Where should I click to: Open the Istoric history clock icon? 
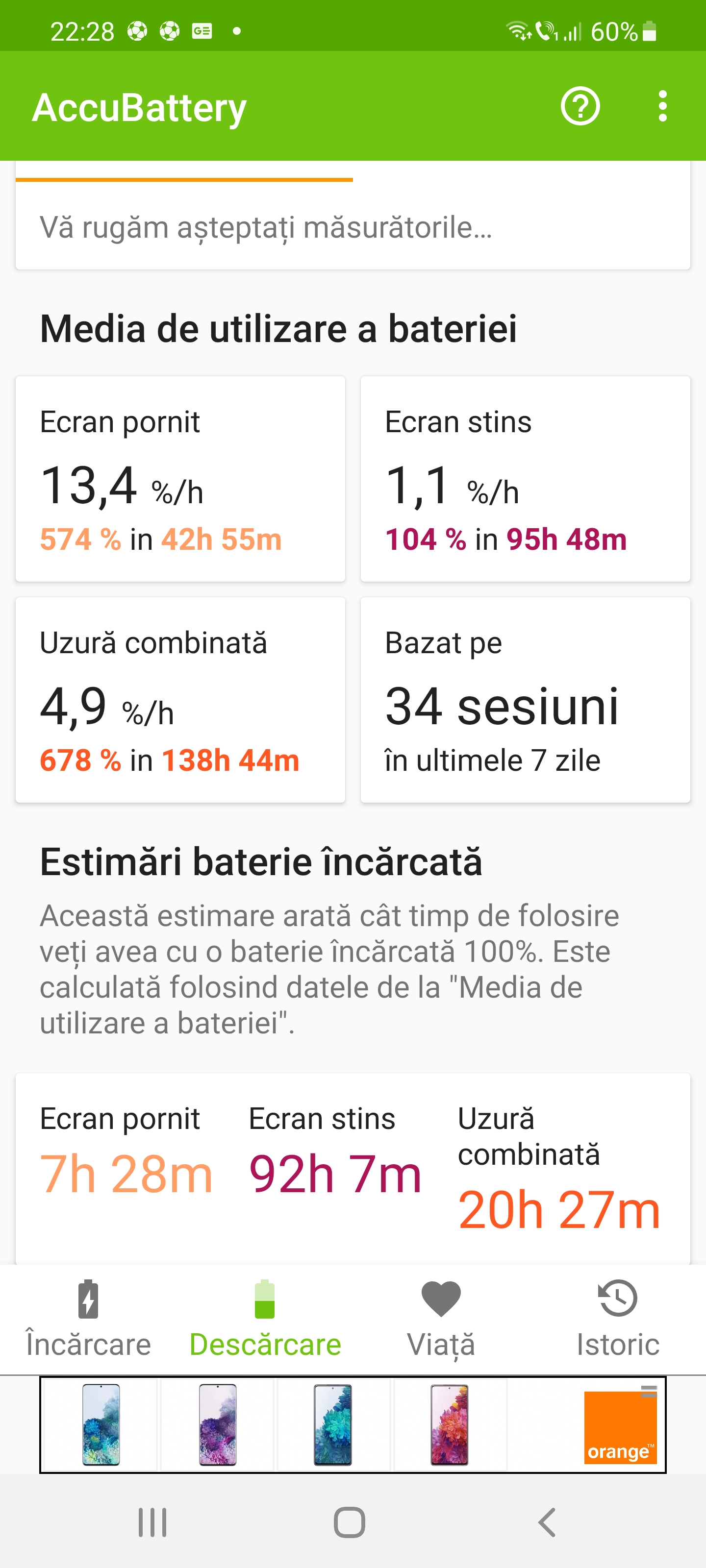click(x=618, y=1299)
